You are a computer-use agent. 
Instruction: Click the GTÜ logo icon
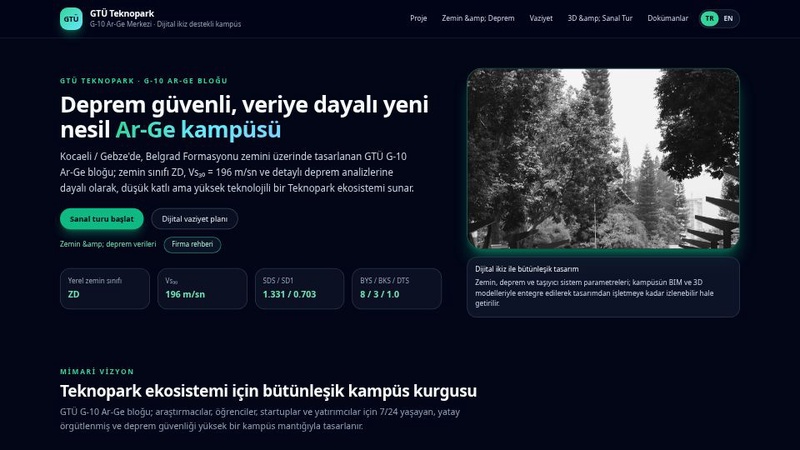(x=71, y=19)
